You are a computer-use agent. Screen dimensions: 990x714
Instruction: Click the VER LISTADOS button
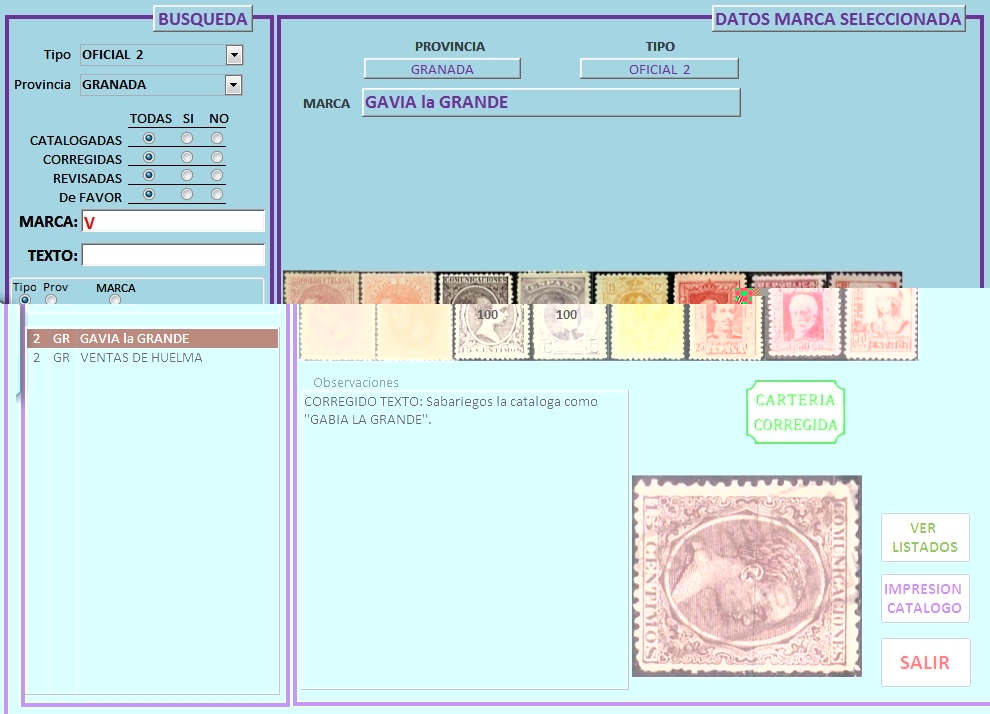925,537
